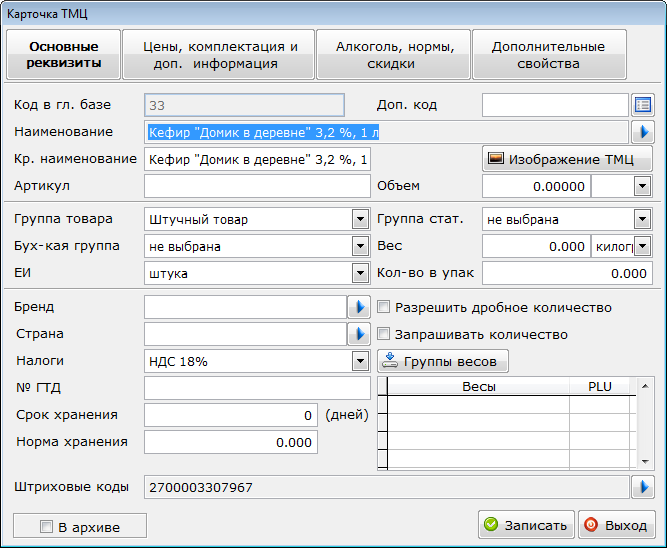Image resolution: width=667 pixels, height=548 pixels.
Task: Focus the Бренд input field
Action: pos(246,307)
